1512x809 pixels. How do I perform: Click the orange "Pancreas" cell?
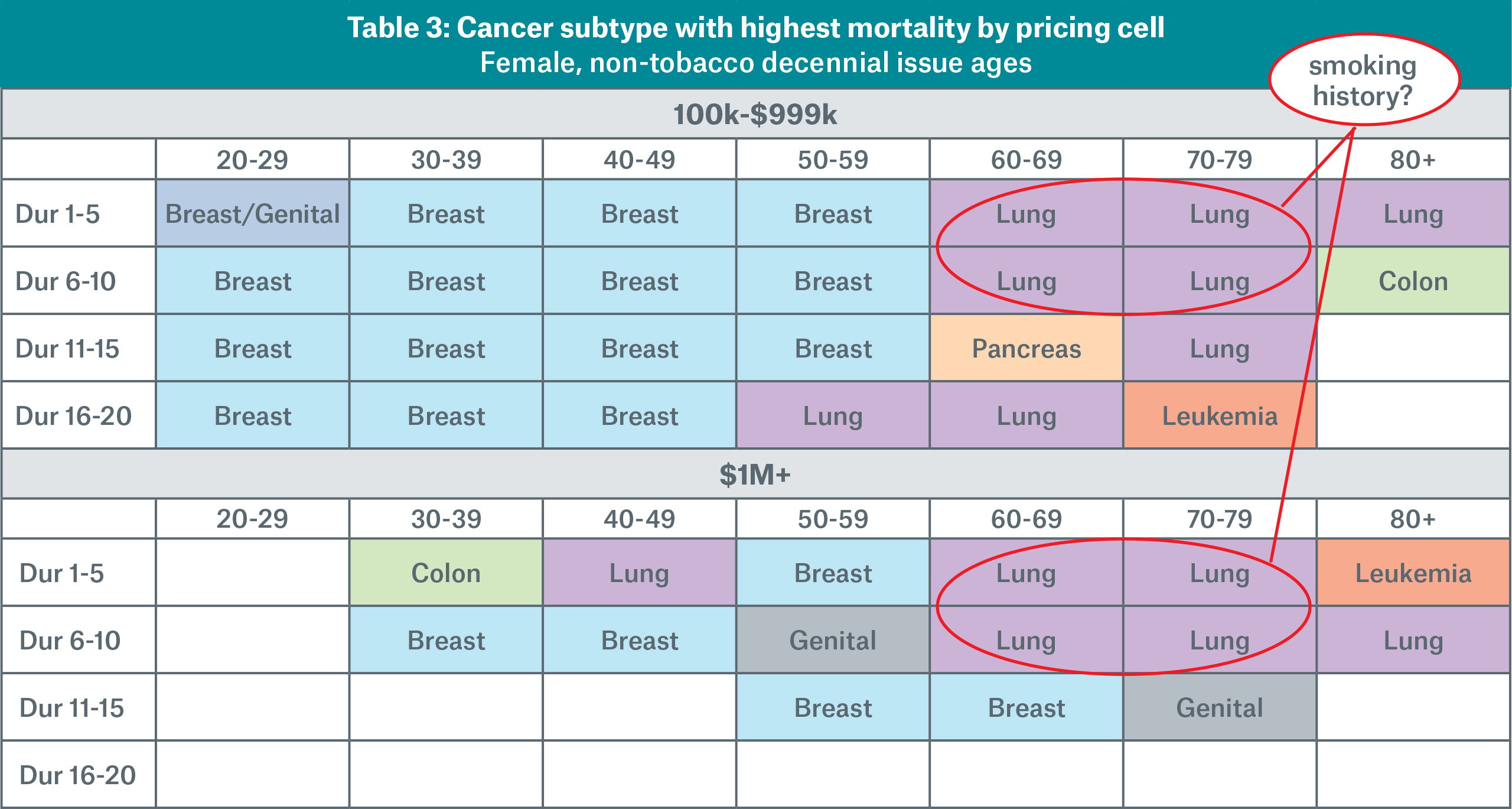(1027, 349)
